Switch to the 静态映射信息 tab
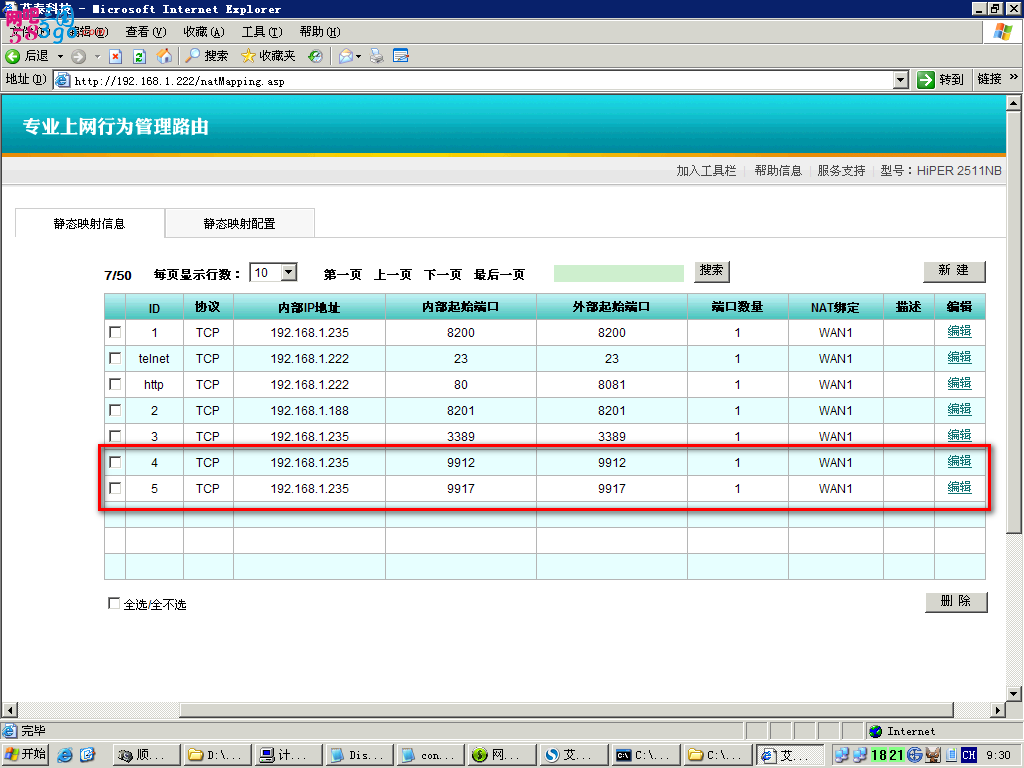 [x=89, y=223]
